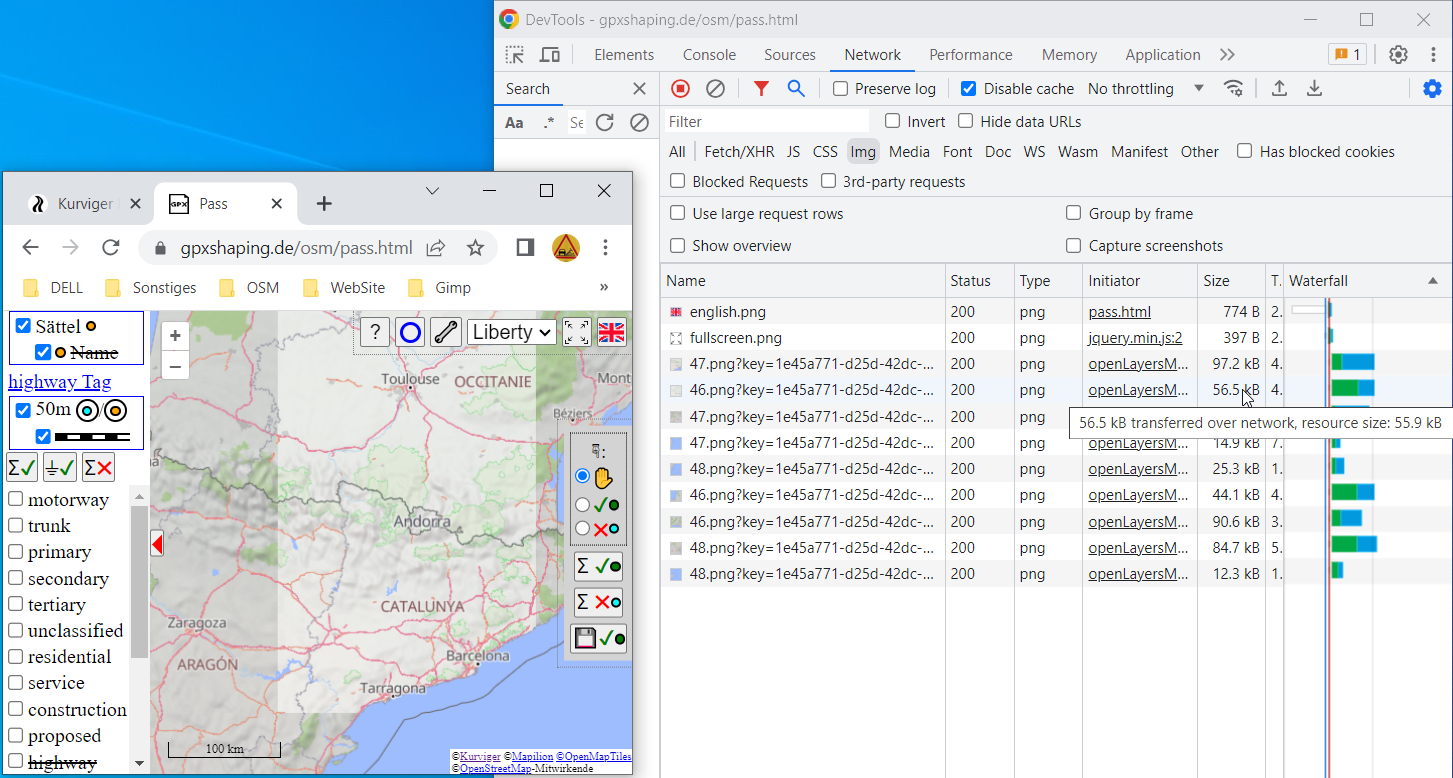This screenshot has height=778, width=1453.
Task: Open the Liberty map style dropdown
Action: click(512, 332)
